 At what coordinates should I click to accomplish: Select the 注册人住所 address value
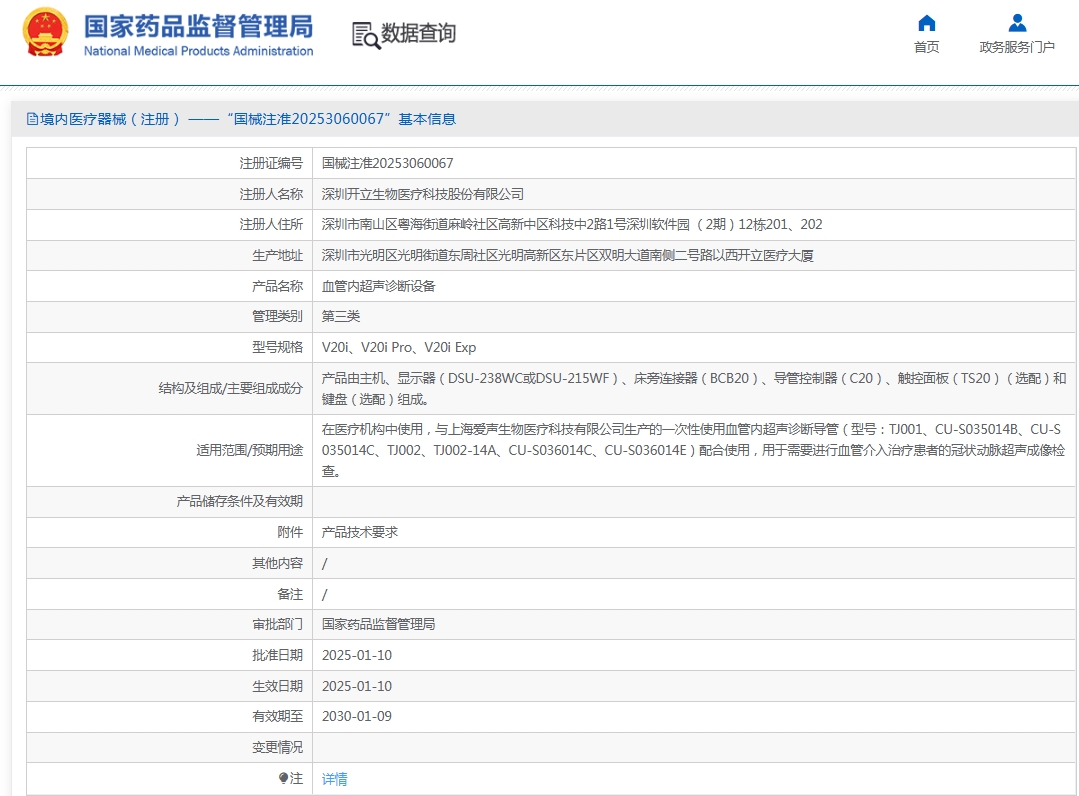572,224
